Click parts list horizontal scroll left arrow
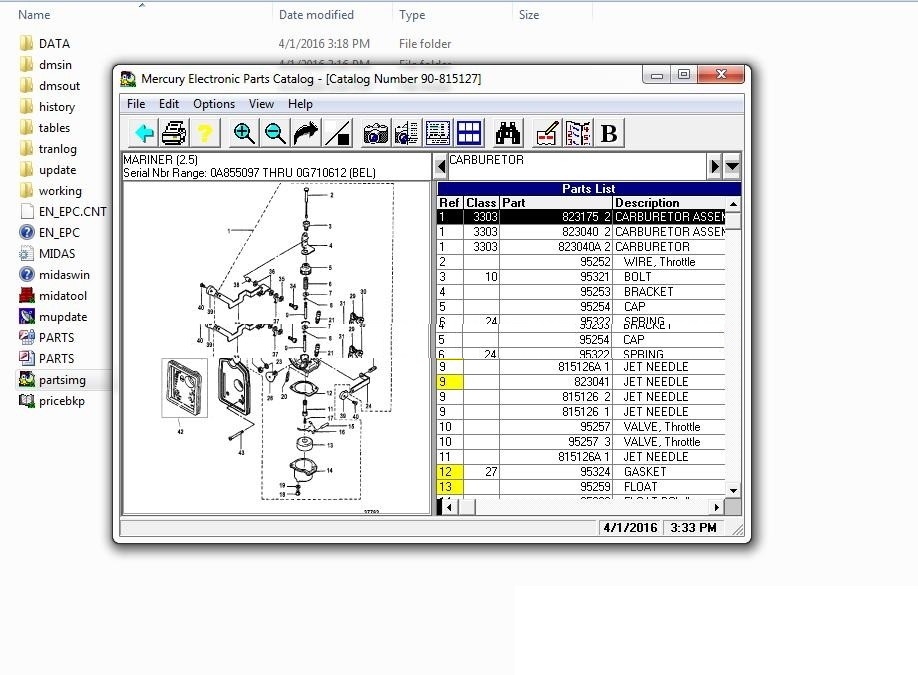 (449, 507)
